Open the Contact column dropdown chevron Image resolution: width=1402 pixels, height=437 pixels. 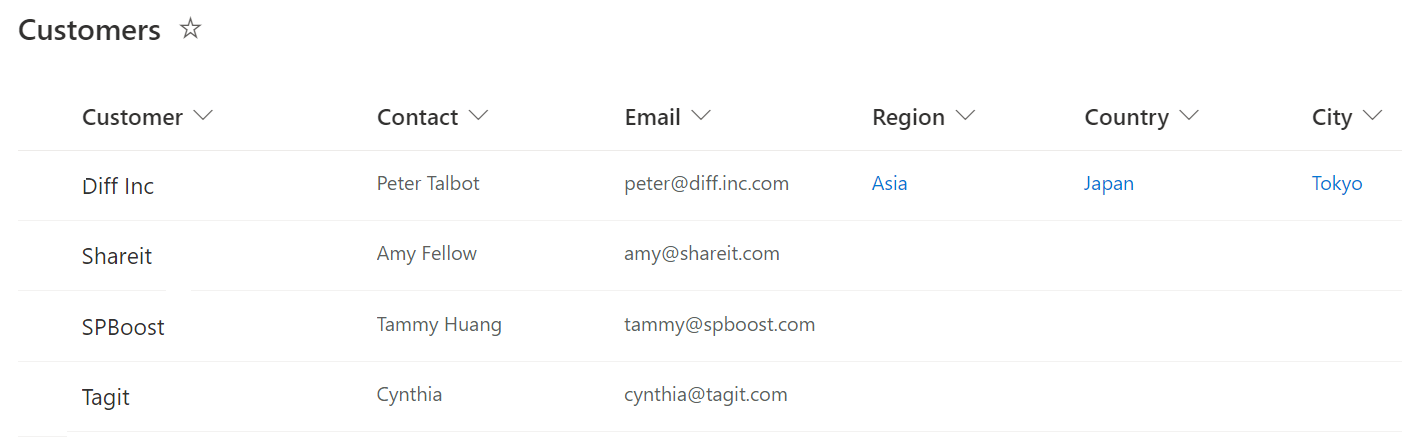coord(478,116)
